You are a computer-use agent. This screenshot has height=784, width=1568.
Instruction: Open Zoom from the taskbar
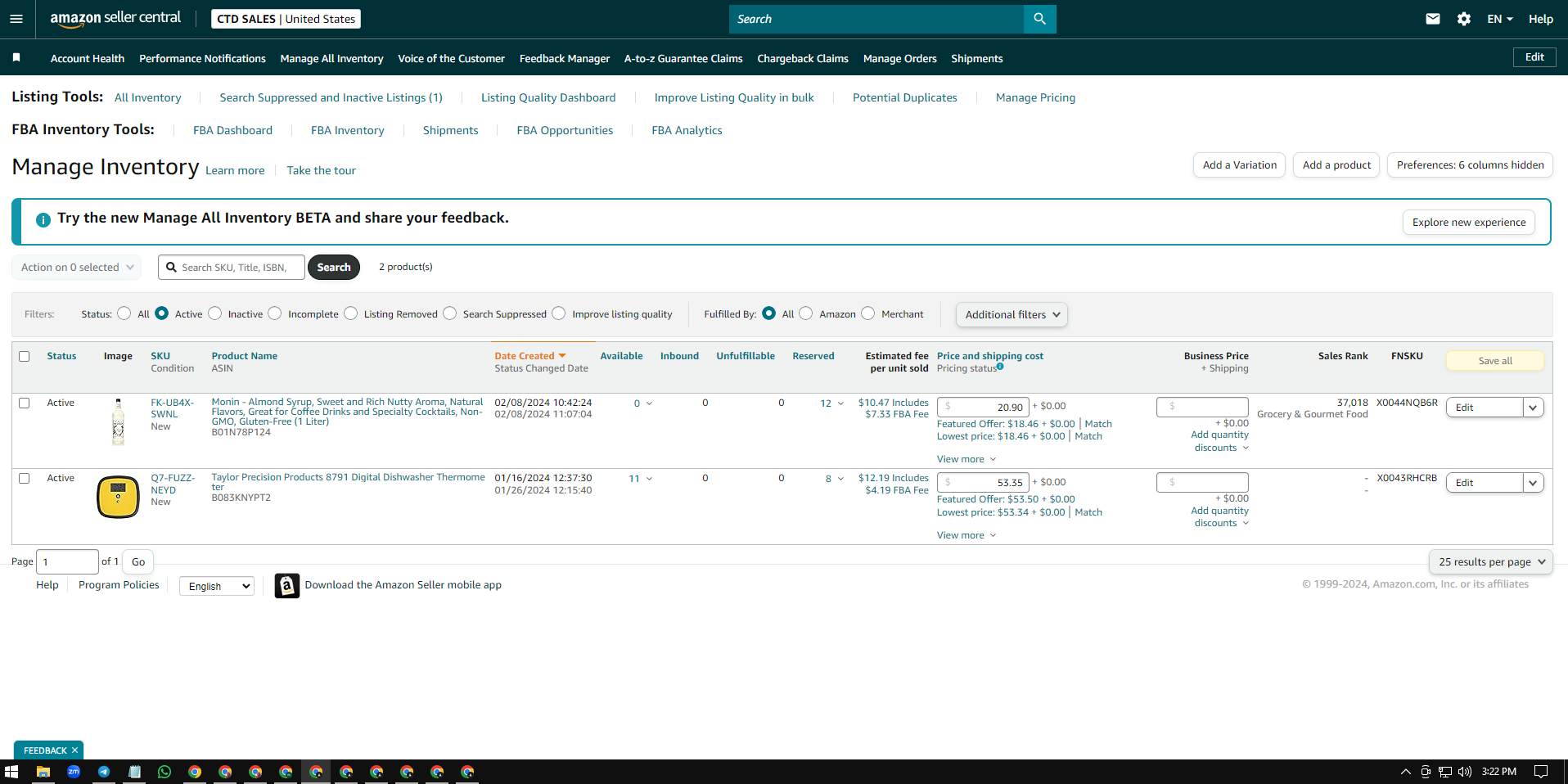click(x=74, y=772)
